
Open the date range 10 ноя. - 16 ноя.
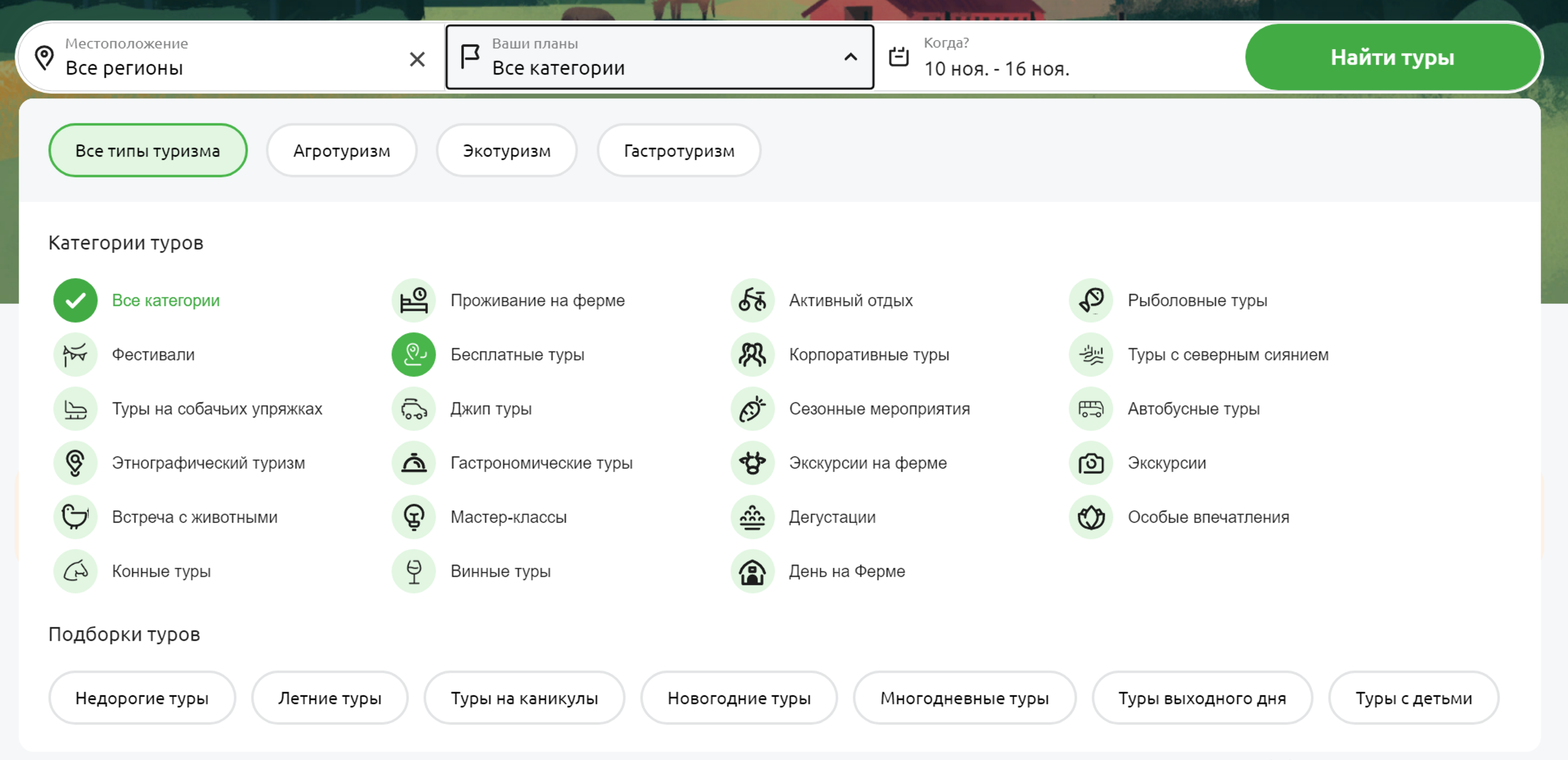(x=997, y=69)
